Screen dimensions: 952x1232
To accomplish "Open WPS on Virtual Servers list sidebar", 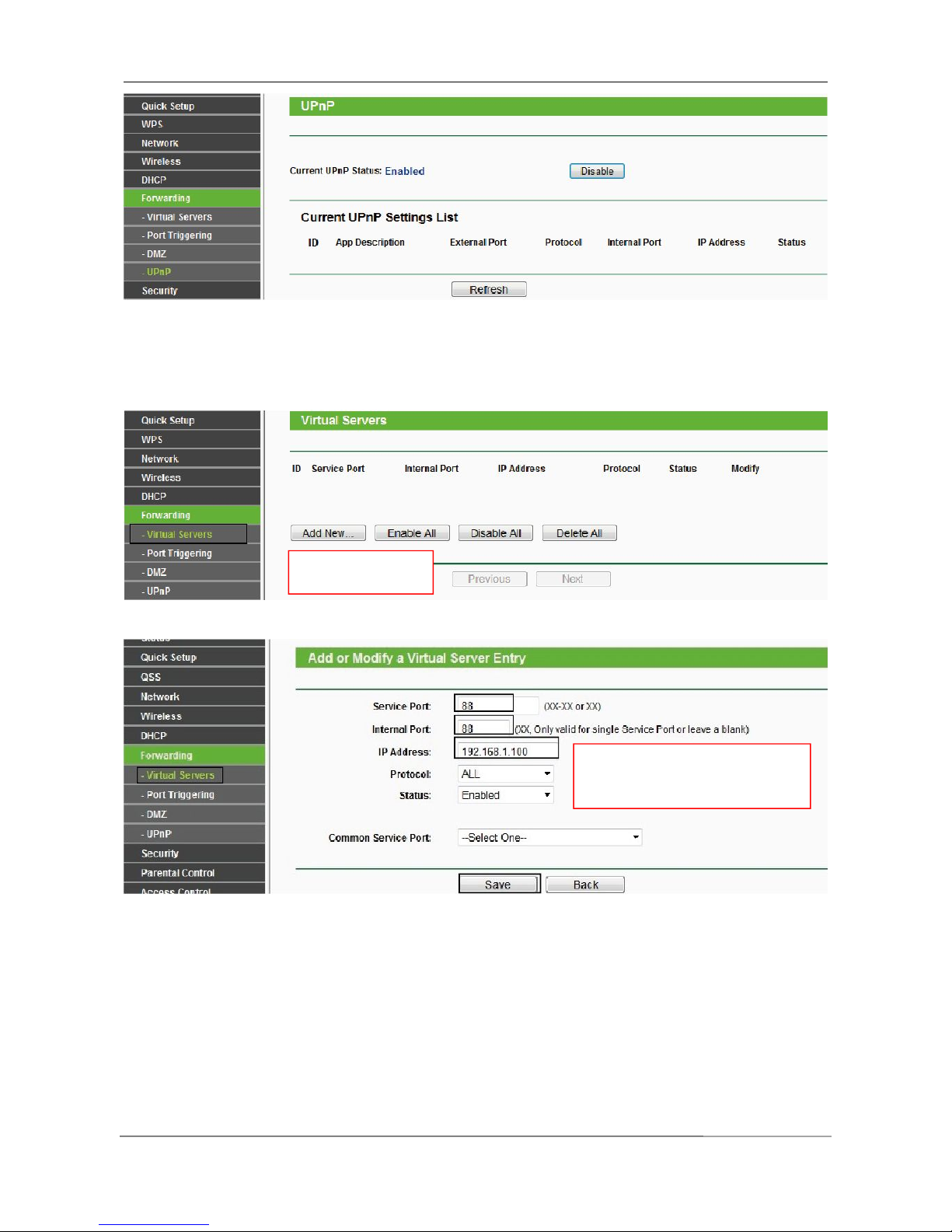I will point(192,439).
